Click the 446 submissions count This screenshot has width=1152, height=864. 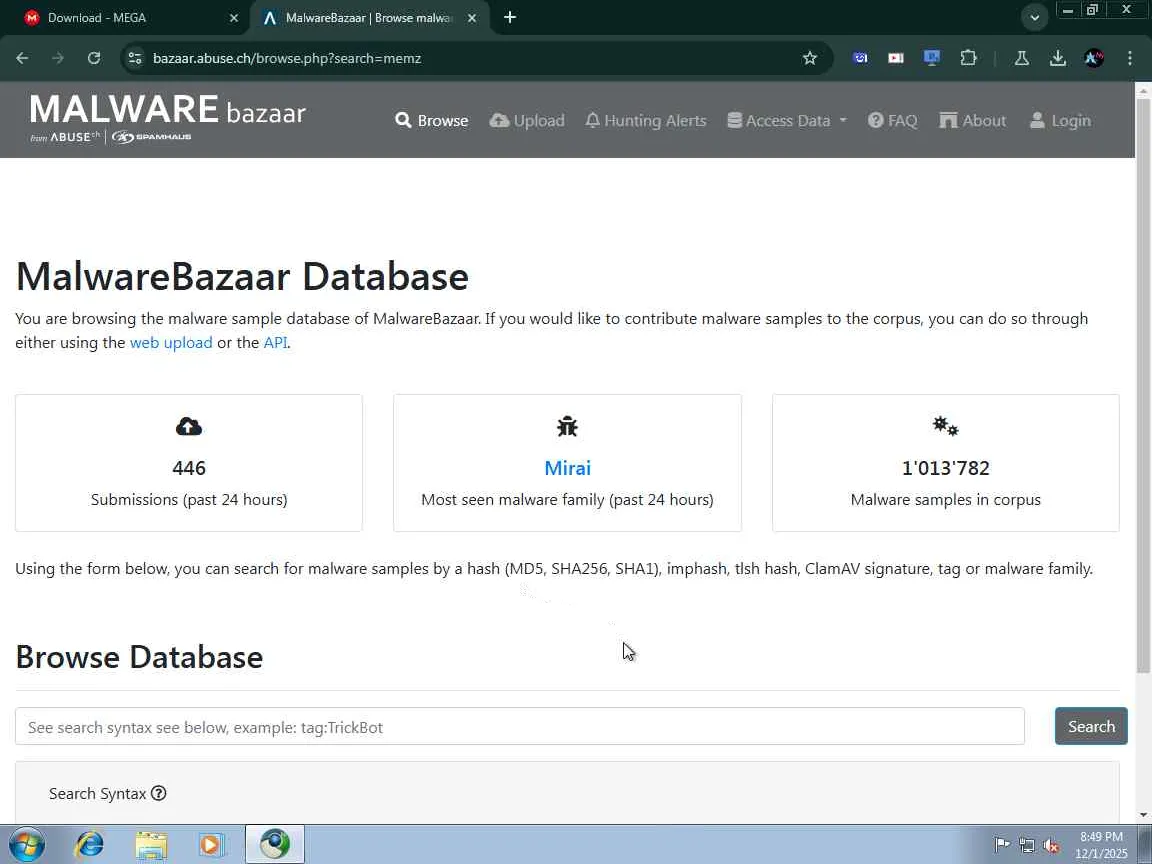point(189,468)
